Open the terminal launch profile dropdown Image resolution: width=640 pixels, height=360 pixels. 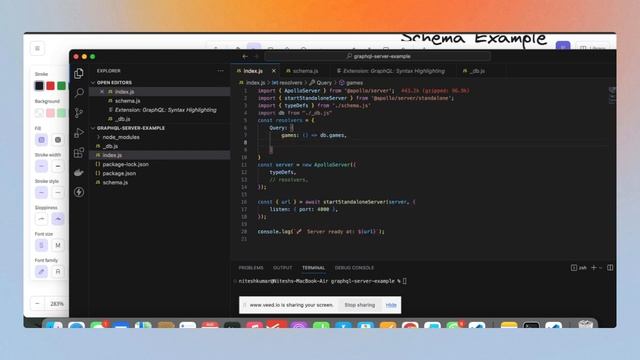[x=600, y=268]
